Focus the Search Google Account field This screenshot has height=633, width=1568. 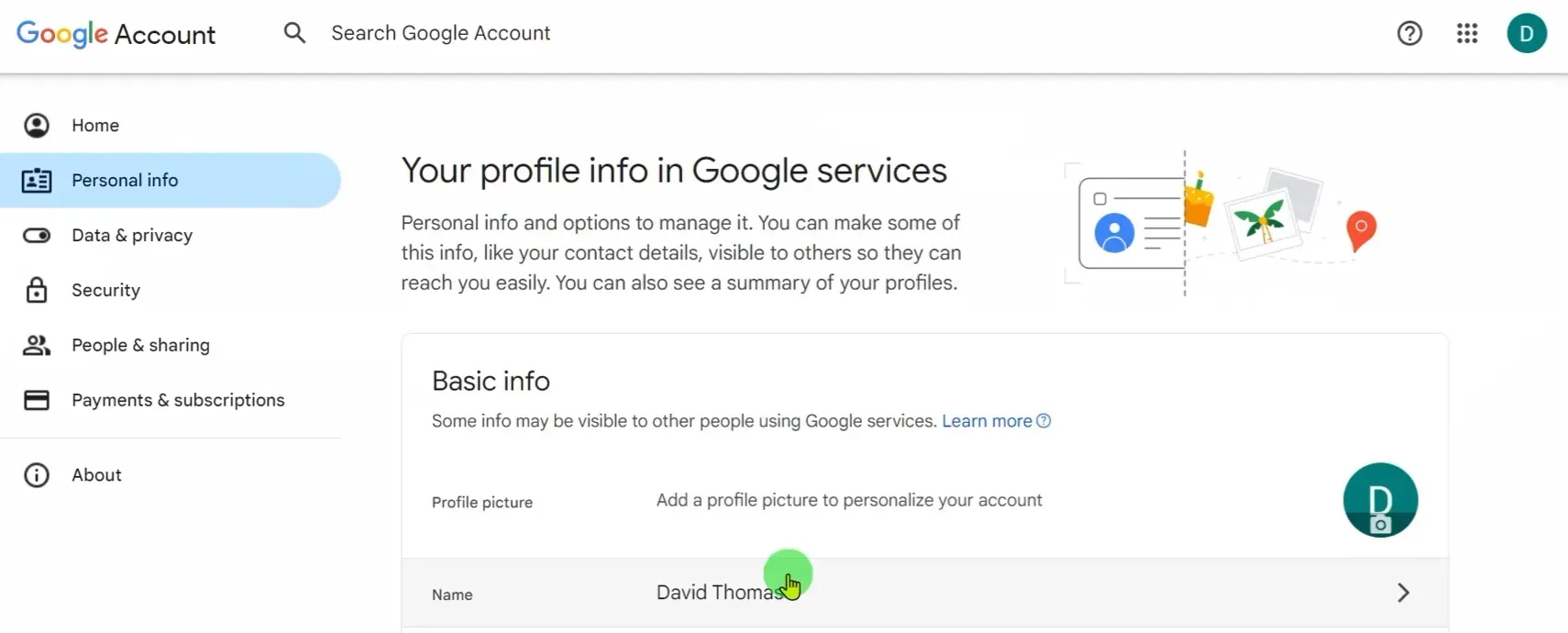point(441,33)
